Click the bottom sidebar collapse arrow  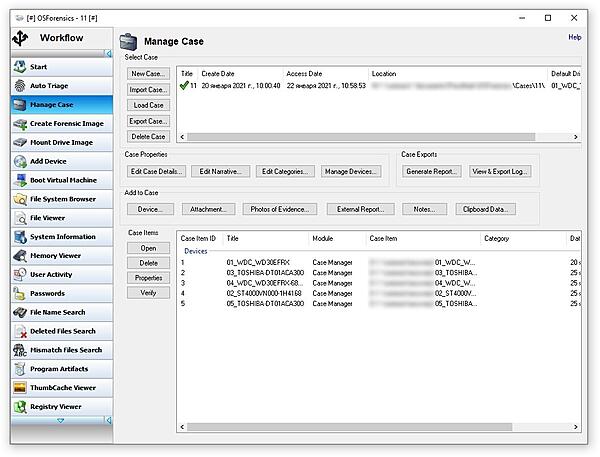[109, 420]
